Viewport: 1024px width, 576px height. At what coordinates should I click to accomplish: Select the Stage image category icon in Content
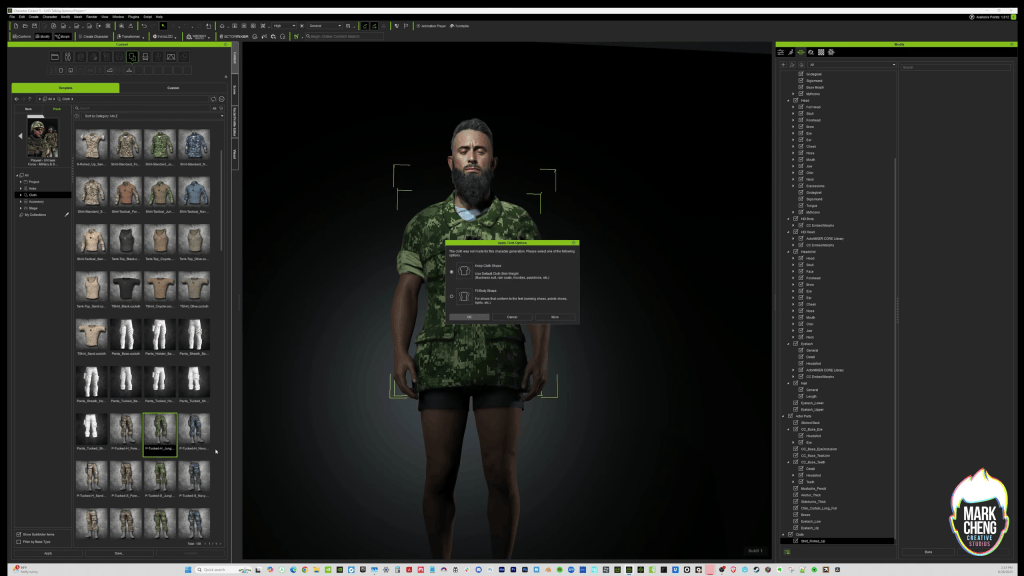point(170,57)
